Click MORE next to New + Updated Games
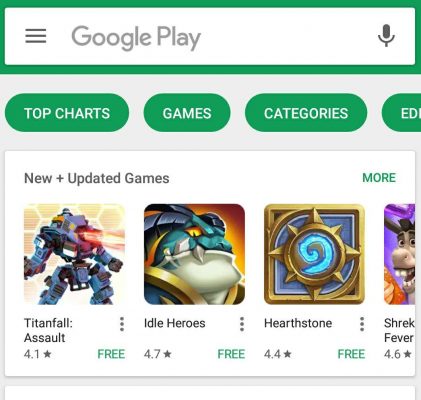The image size is (421, 400). (x=379, y=178)
